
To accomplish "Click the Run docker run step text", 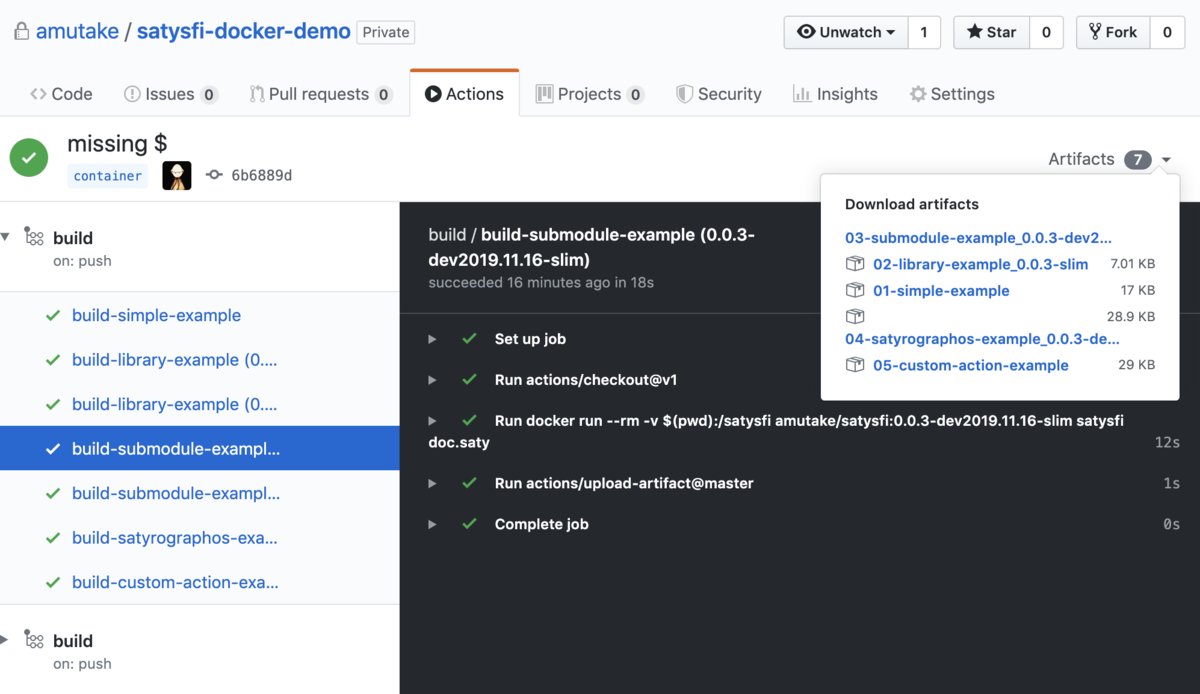I will (775, 431).
